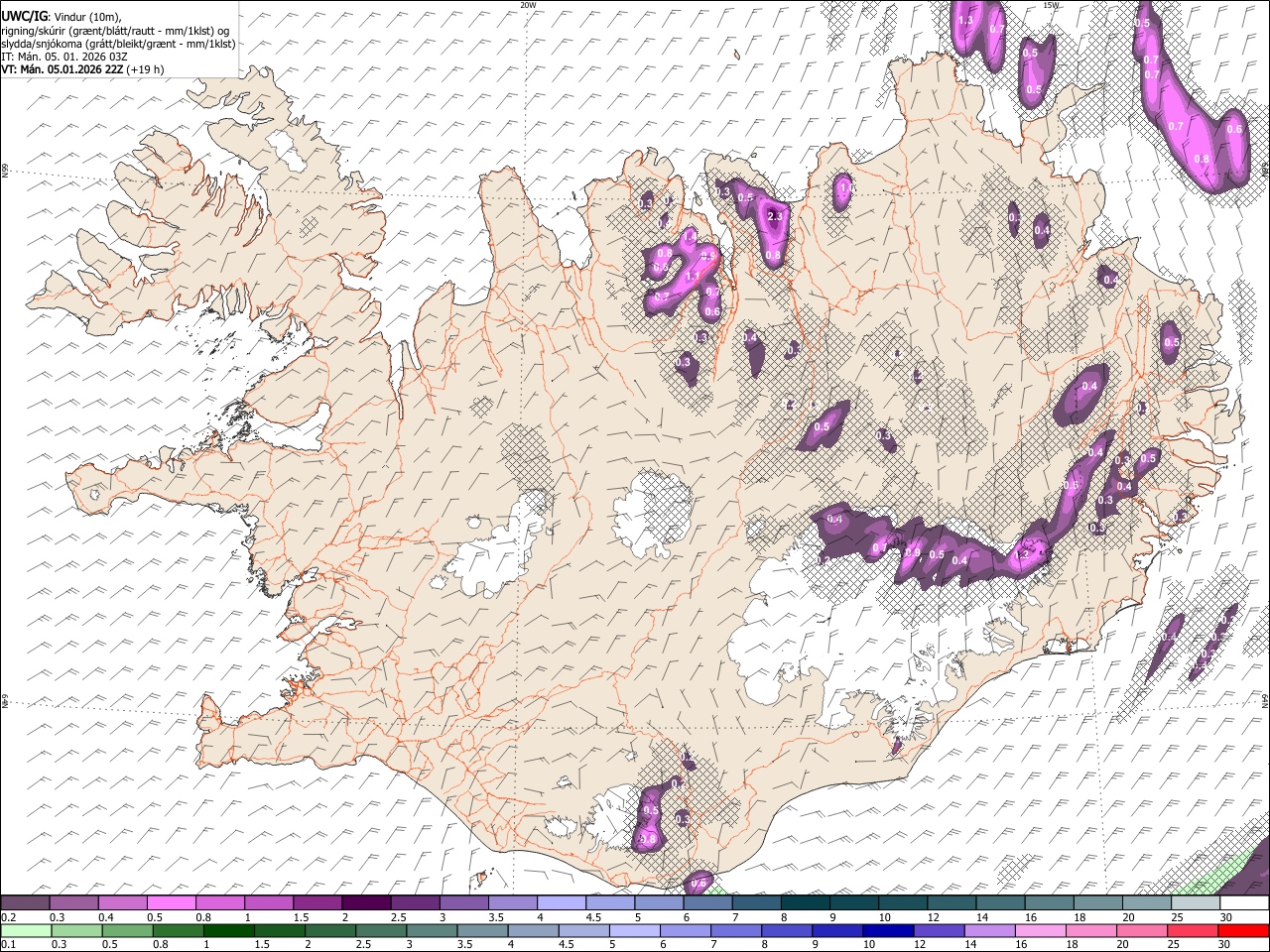Choose top-row swatch between 7 and 8
Viewport: 1270px width, 952px height.
[756, 903]
